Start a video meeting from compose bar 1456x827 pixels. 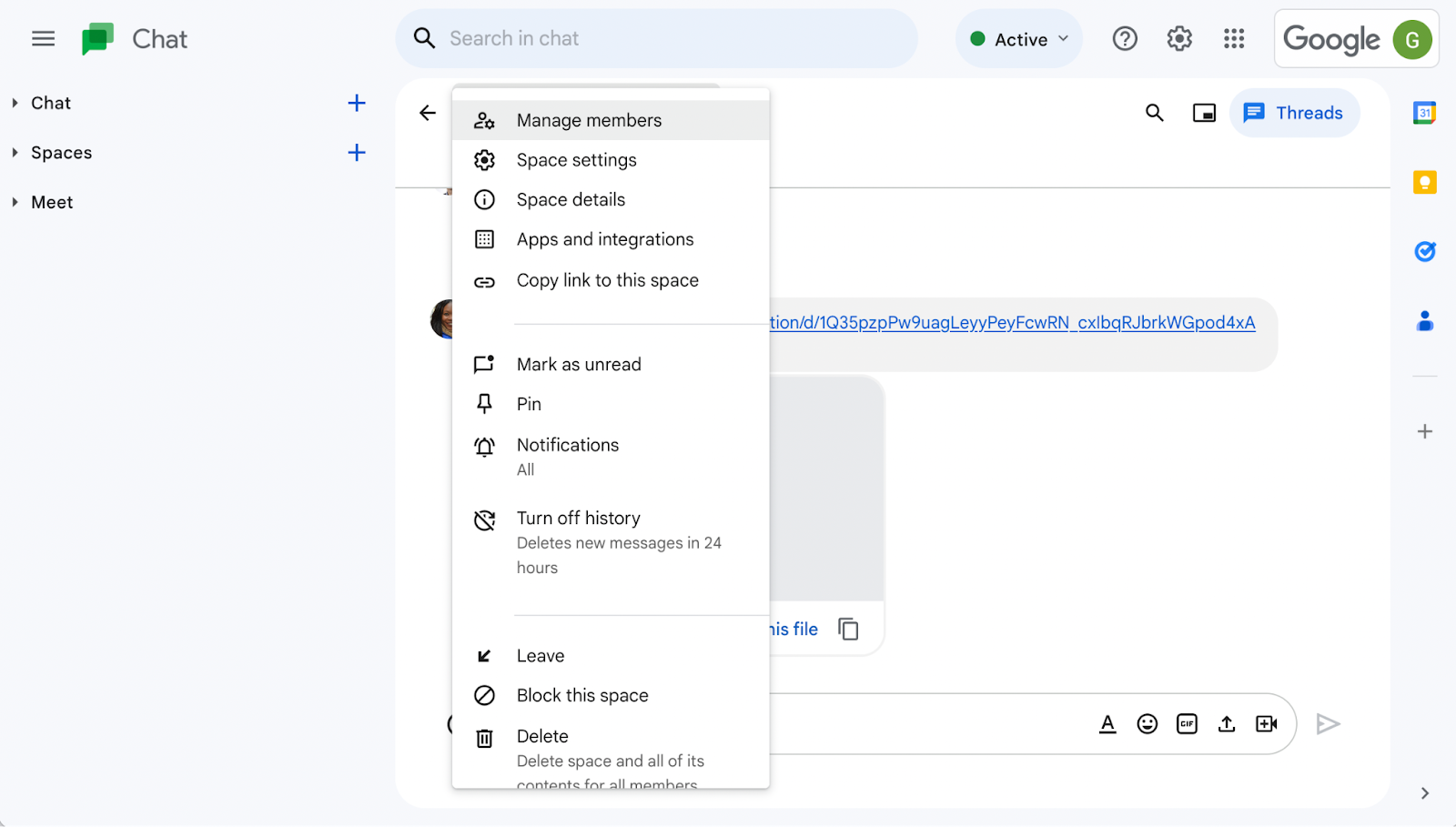(1266, 724)
